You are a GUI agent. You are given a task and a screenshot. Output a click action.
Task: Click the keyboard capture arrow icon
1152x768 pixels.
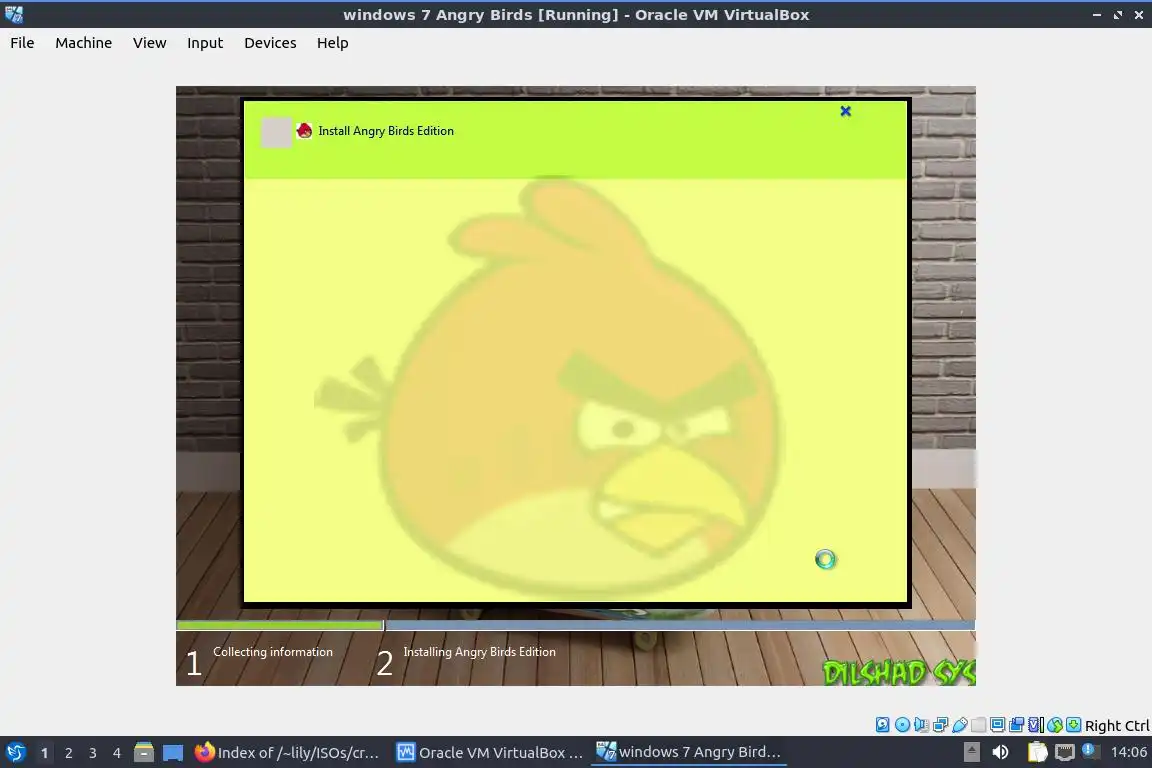click(x=1073, y=725)
